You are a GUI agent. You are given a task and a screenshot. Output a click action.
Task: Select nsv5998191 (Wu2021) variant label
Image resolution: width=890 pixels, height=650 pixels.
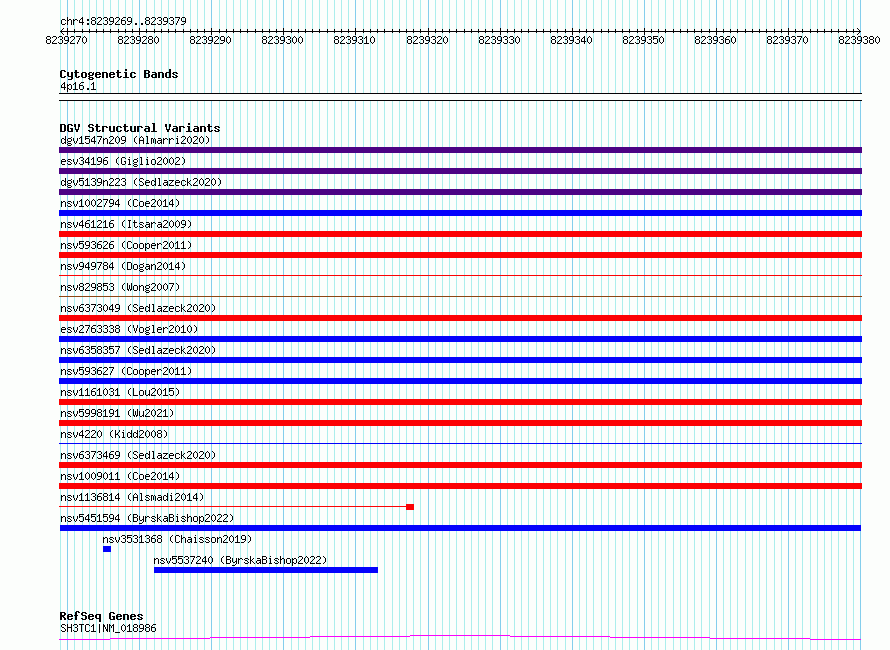117,413
